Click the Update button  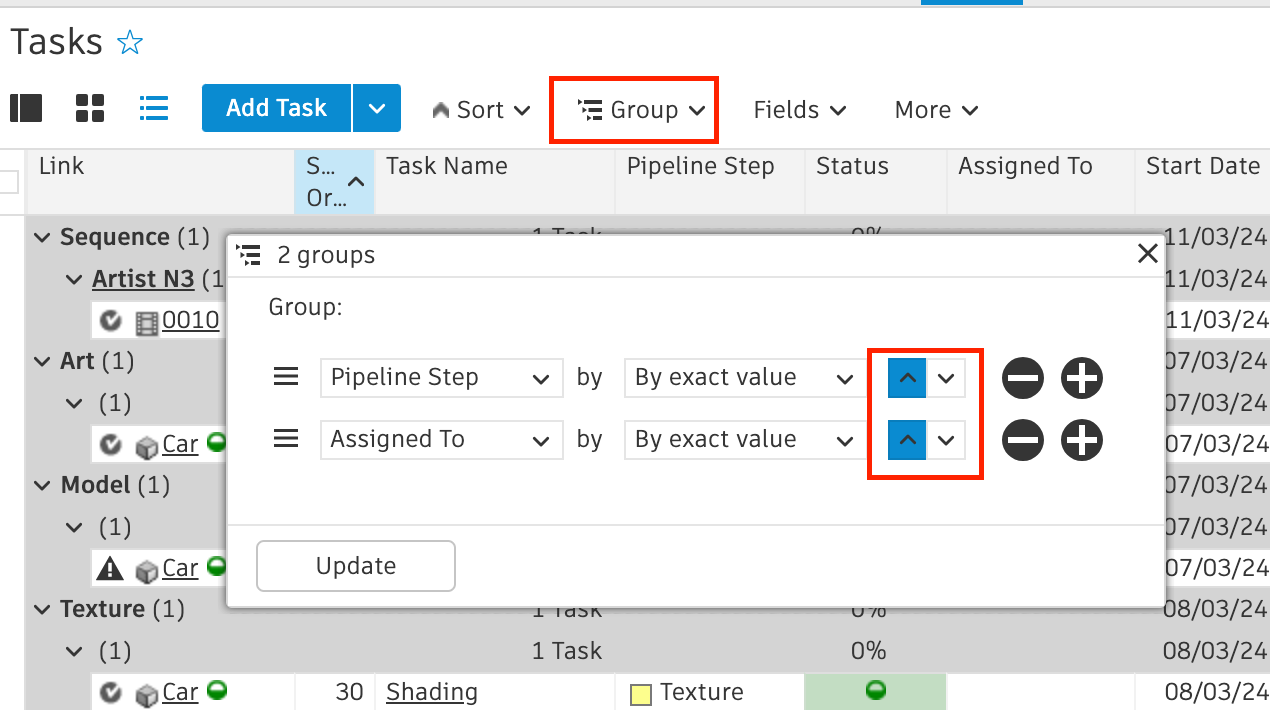(x=355, y=565)
